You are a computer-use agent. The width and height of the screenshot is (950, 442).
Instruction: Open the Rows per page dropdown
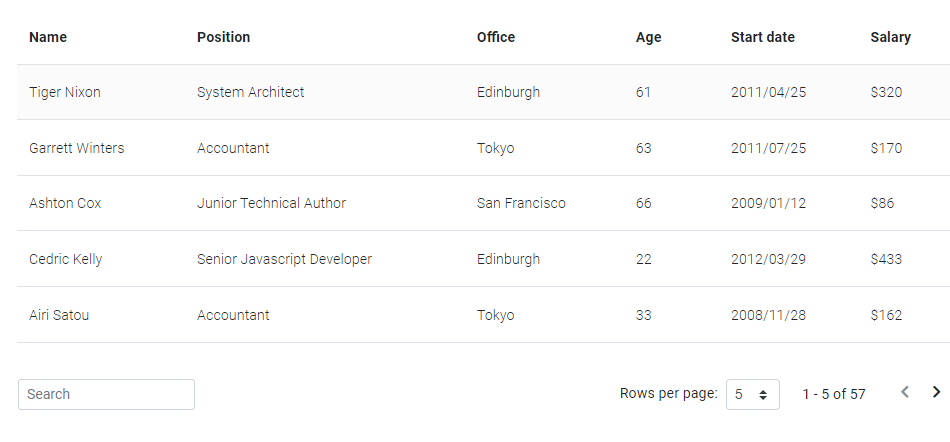point(752,394)
